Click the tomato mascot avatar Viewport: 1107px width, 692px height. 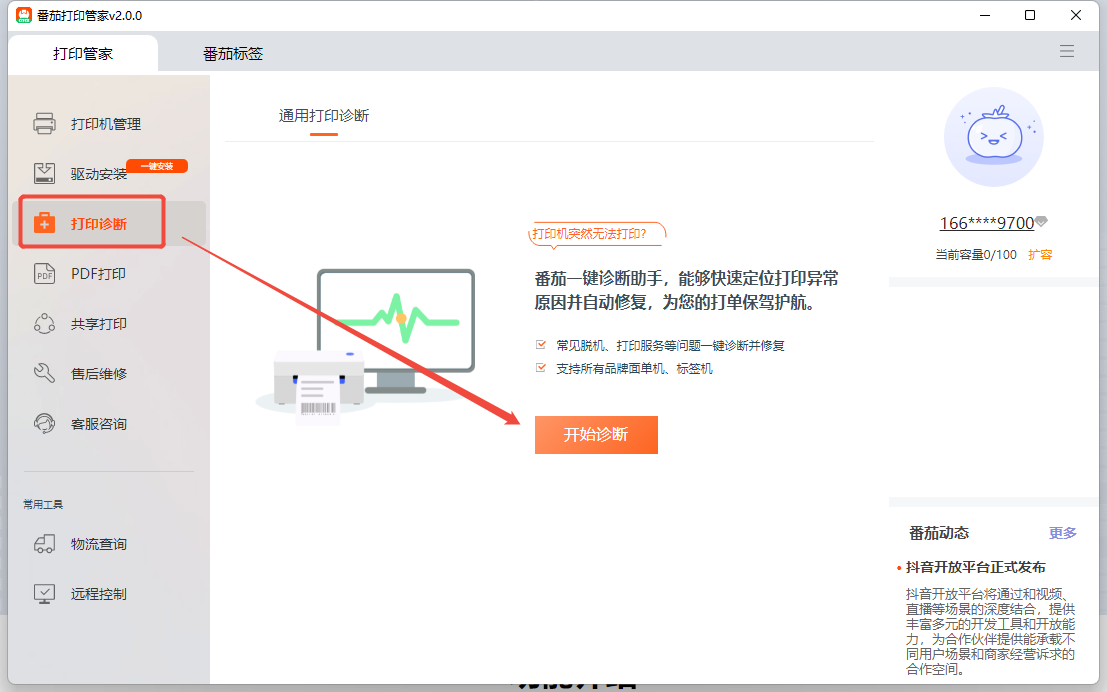pyautogui.click(x=993, y=137)
